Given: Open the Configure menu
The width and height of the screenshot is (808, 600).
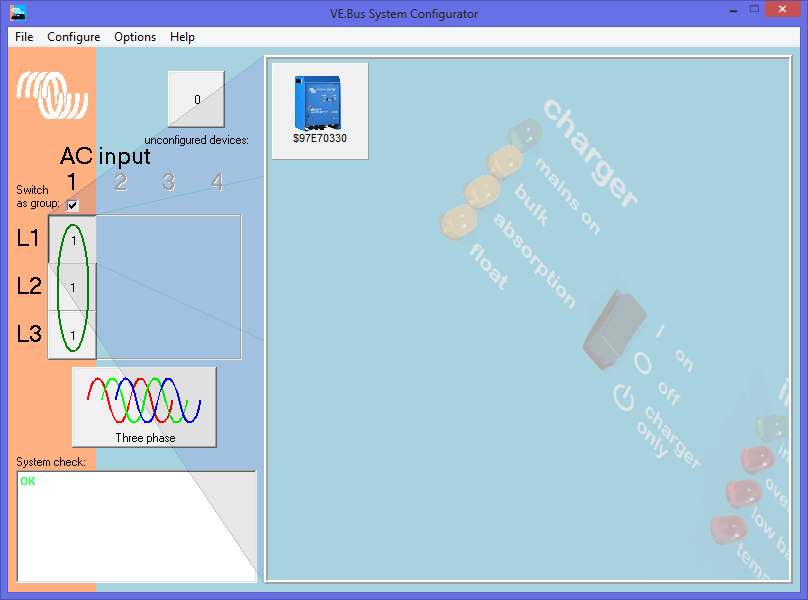Looking at the screenshot, I should point(73,37).
